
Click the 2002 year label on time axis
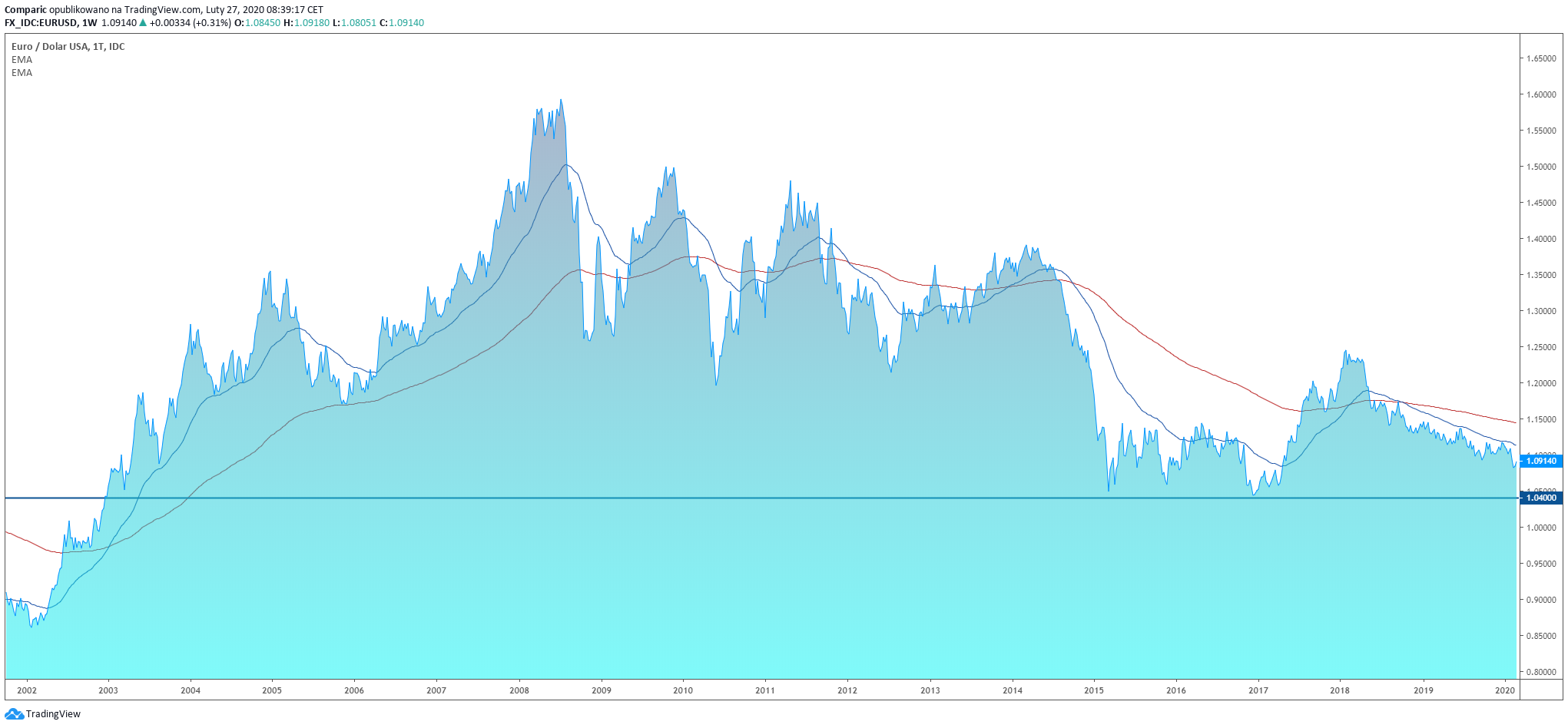click(27, 690)
